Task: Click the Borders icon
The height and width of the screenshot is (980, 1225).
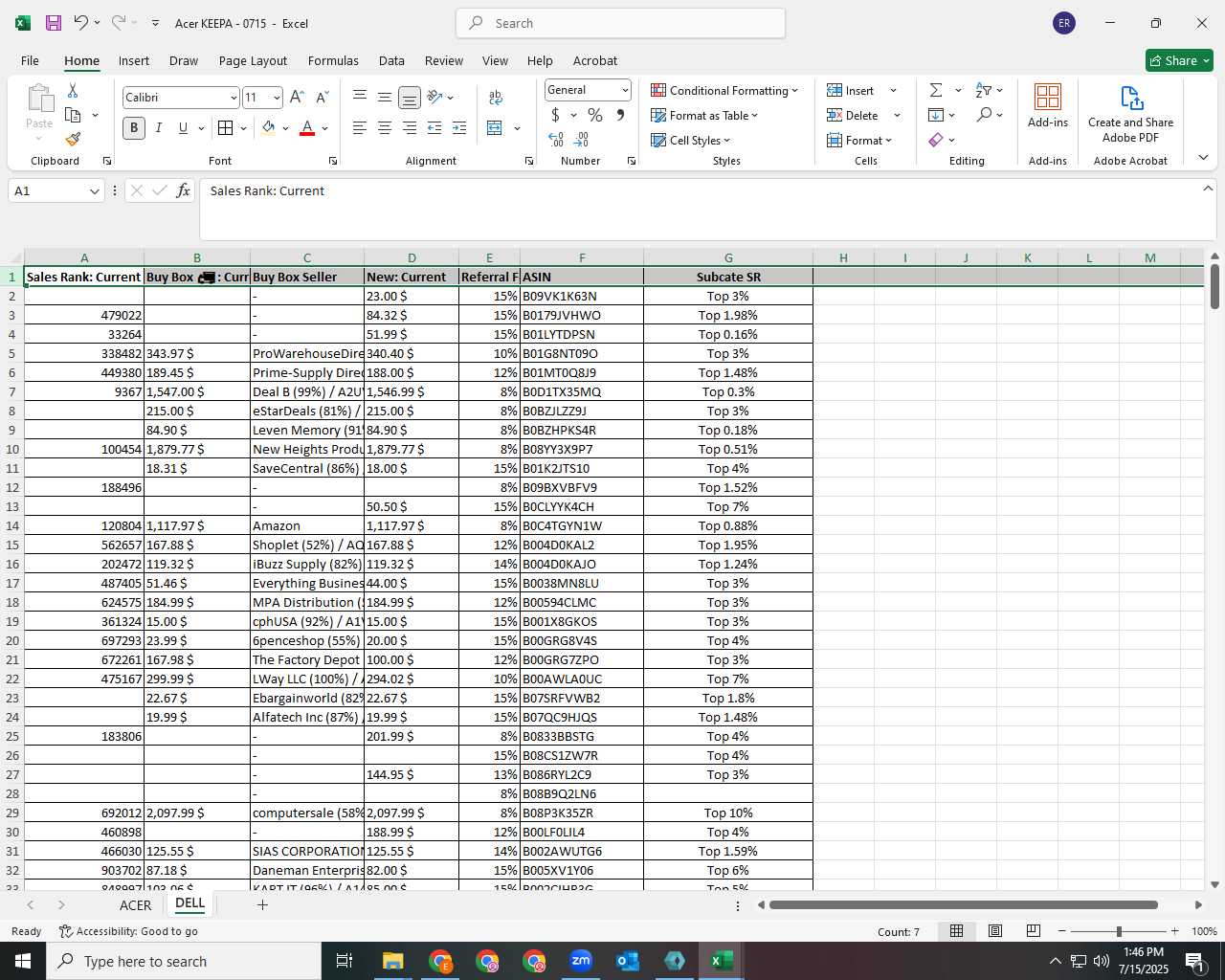Action: pyautogui.click(x=225, y=128)
